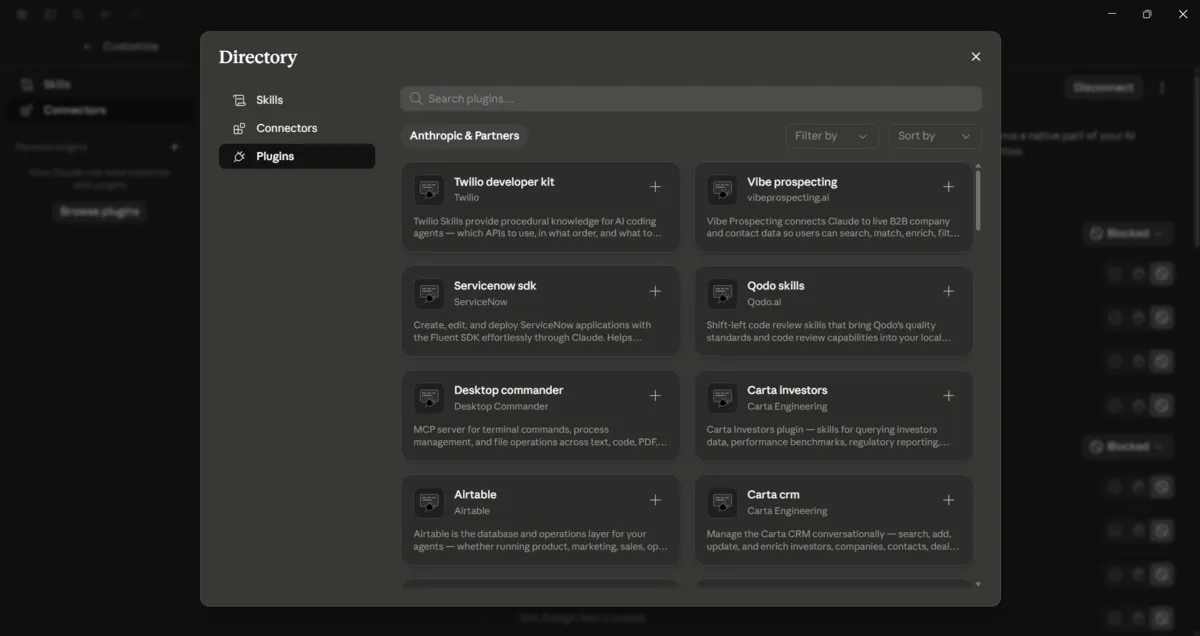
Task: Add the Servicenow sdk plugin
Action: point(655,291)
